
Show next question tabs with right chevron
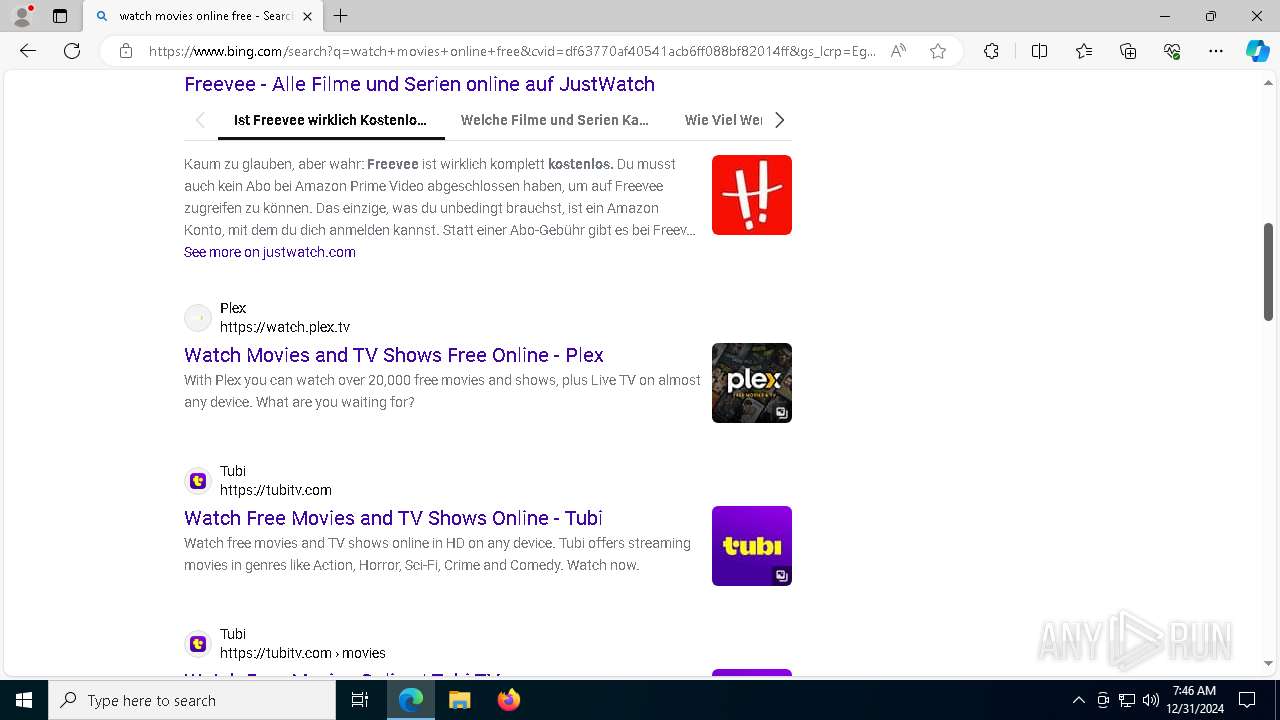(x=779, y=120)
